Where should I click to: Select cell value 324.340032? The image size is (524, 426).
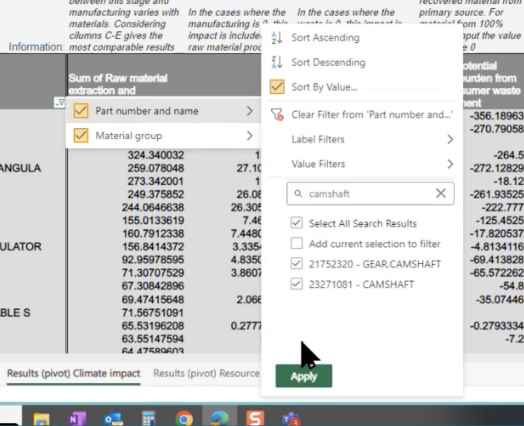point(156,155)
